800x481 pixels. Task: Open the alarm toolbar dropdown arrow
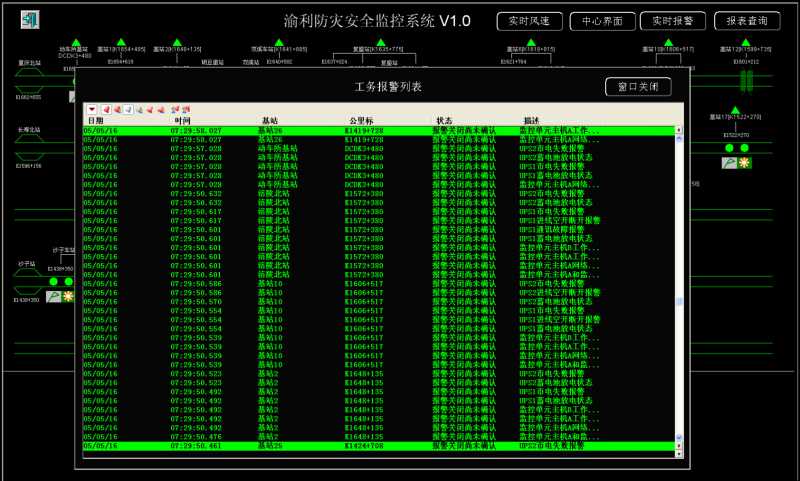[92, 109]
